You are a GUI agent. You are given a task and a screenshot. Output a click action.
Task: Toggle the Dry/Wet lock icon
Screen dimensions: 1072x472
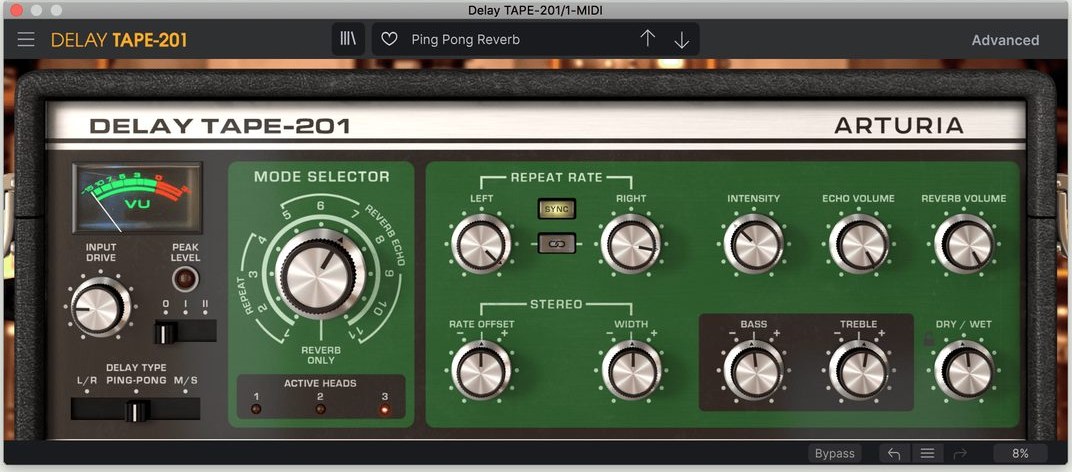point(928,339)
